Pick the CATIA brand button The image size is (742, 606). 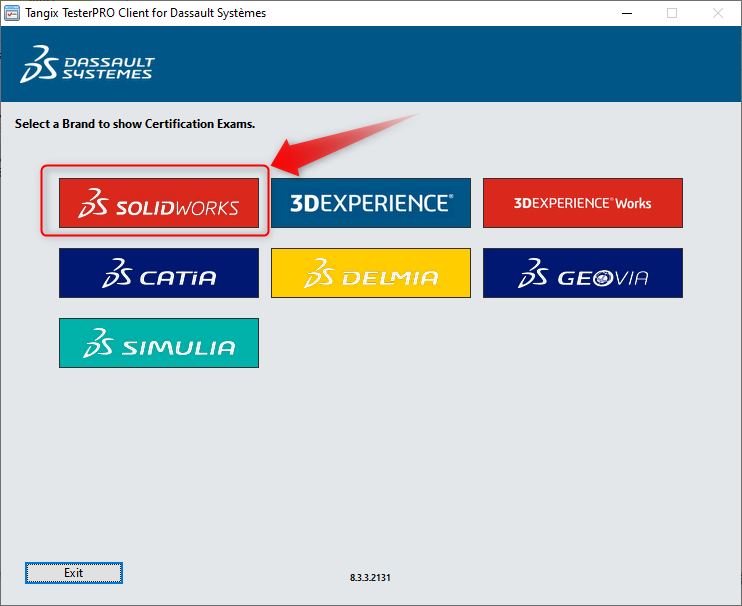click(x=159, y=273)
